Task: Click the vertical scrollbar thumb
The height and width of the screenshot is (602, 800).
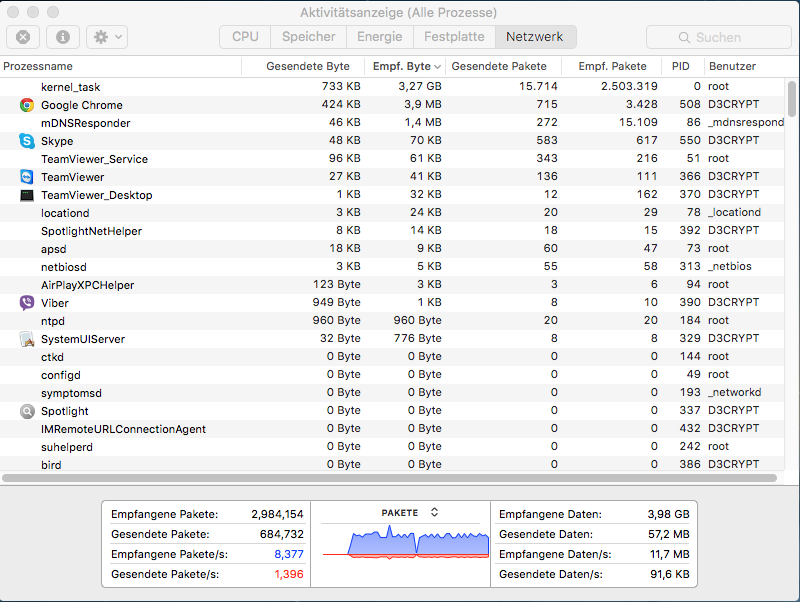Action: point(792,99)
